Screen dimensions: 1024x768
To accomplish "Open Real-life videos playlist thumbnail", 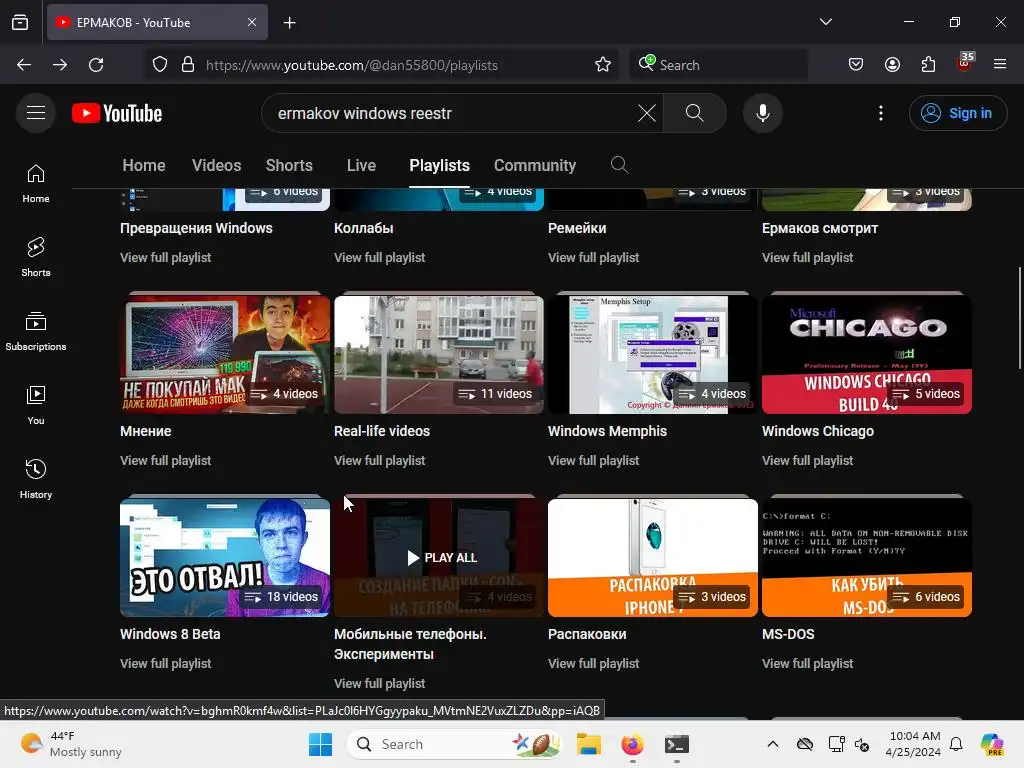I will tap(439, 355).
